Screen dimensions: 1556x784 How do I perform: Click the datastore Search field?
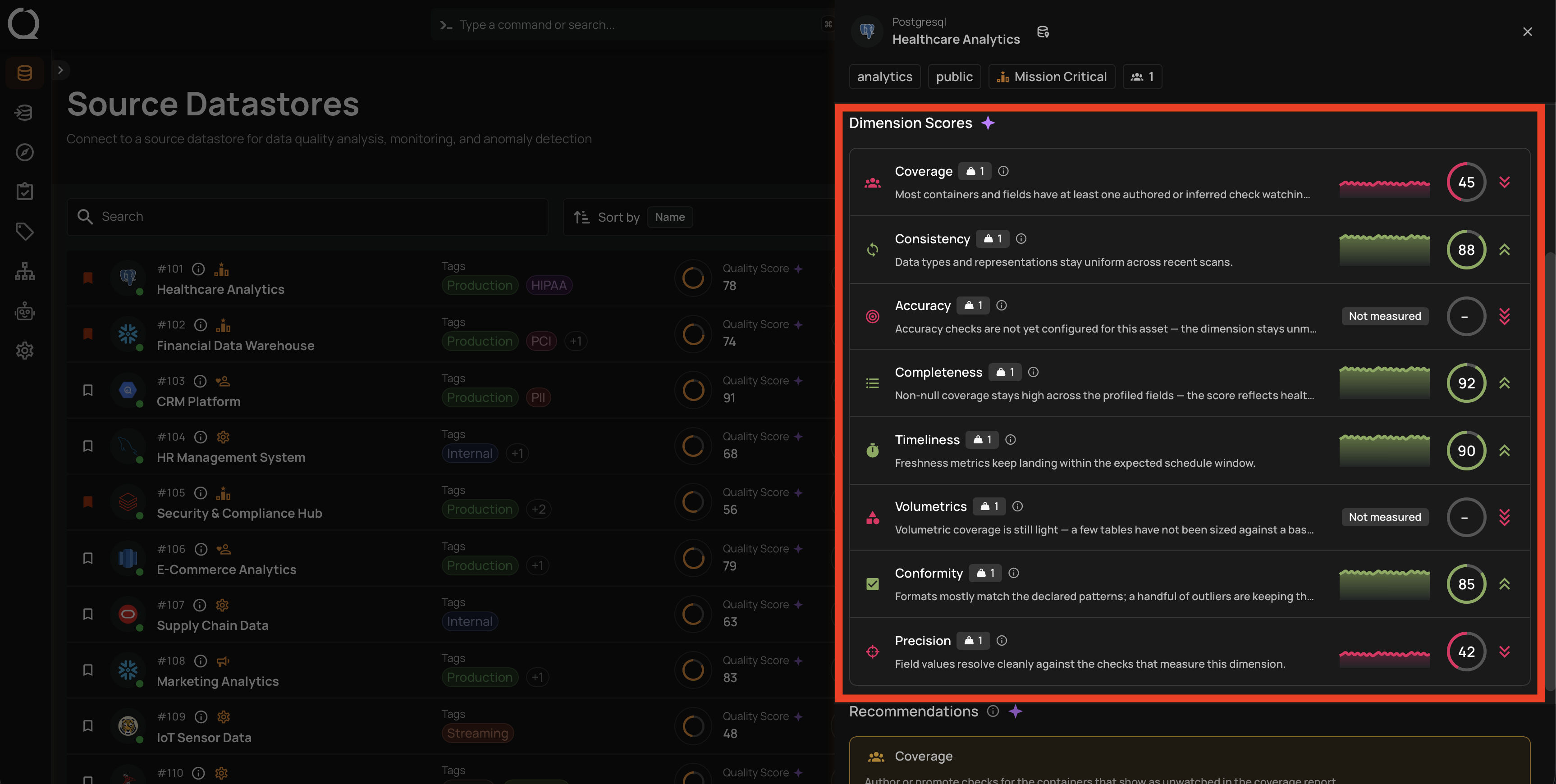tap(307, 217)
